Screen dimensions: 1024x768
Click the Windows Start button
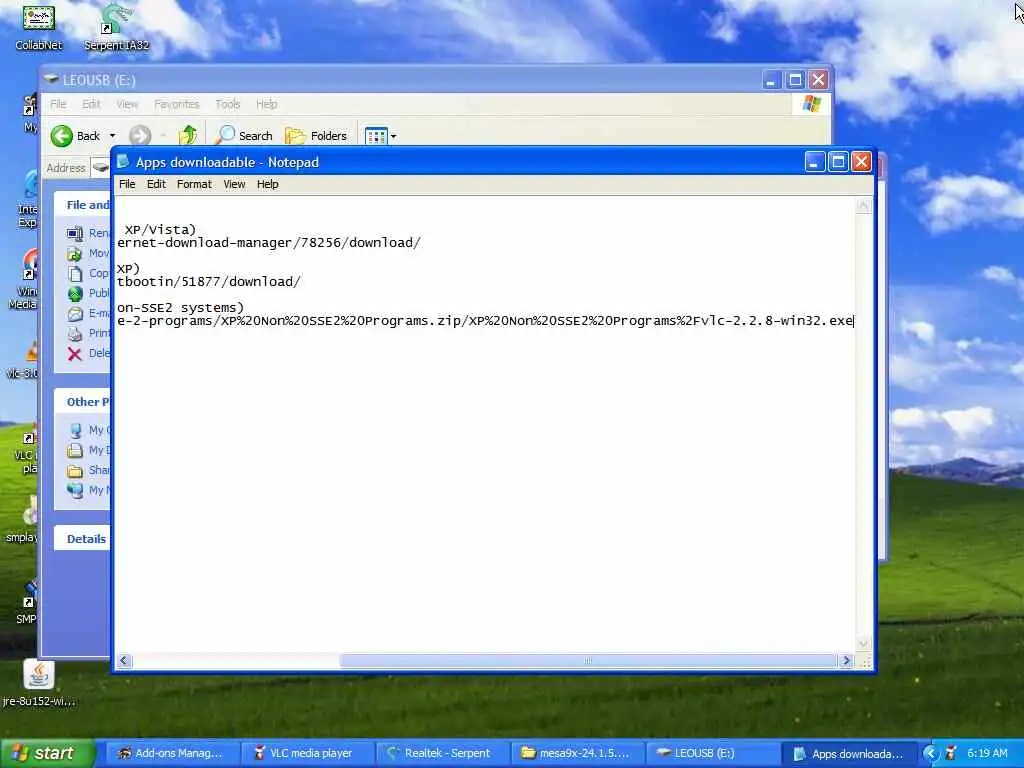click(48, 753)
